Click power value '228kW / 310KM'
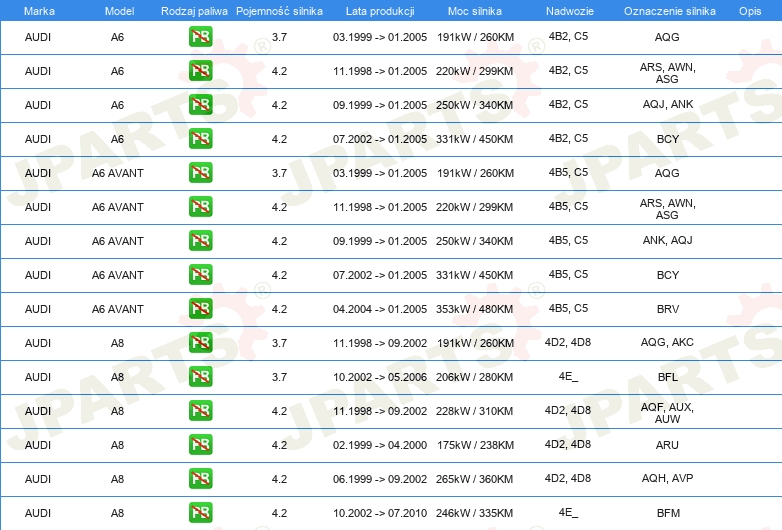The height and width of the screenshot is (530, 782). (x=474, y=411)
